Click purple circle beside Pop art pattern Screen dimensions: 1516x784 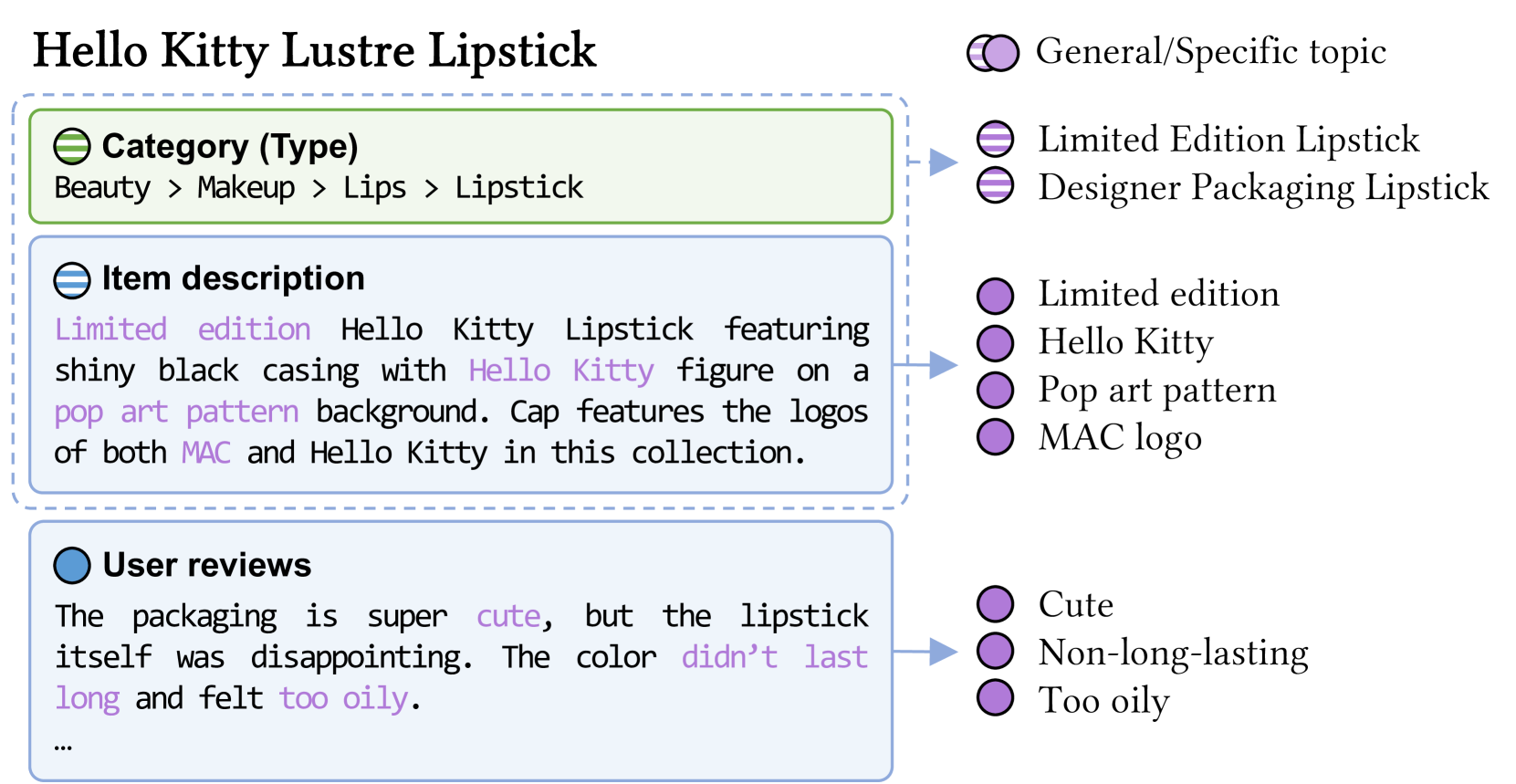tap(995, 390)
